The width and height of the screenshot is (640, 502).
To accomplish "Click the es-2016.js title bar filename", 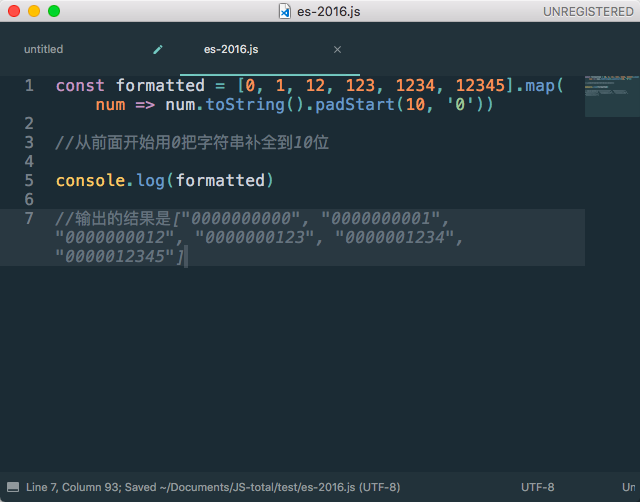I will [x=329, y=11].
